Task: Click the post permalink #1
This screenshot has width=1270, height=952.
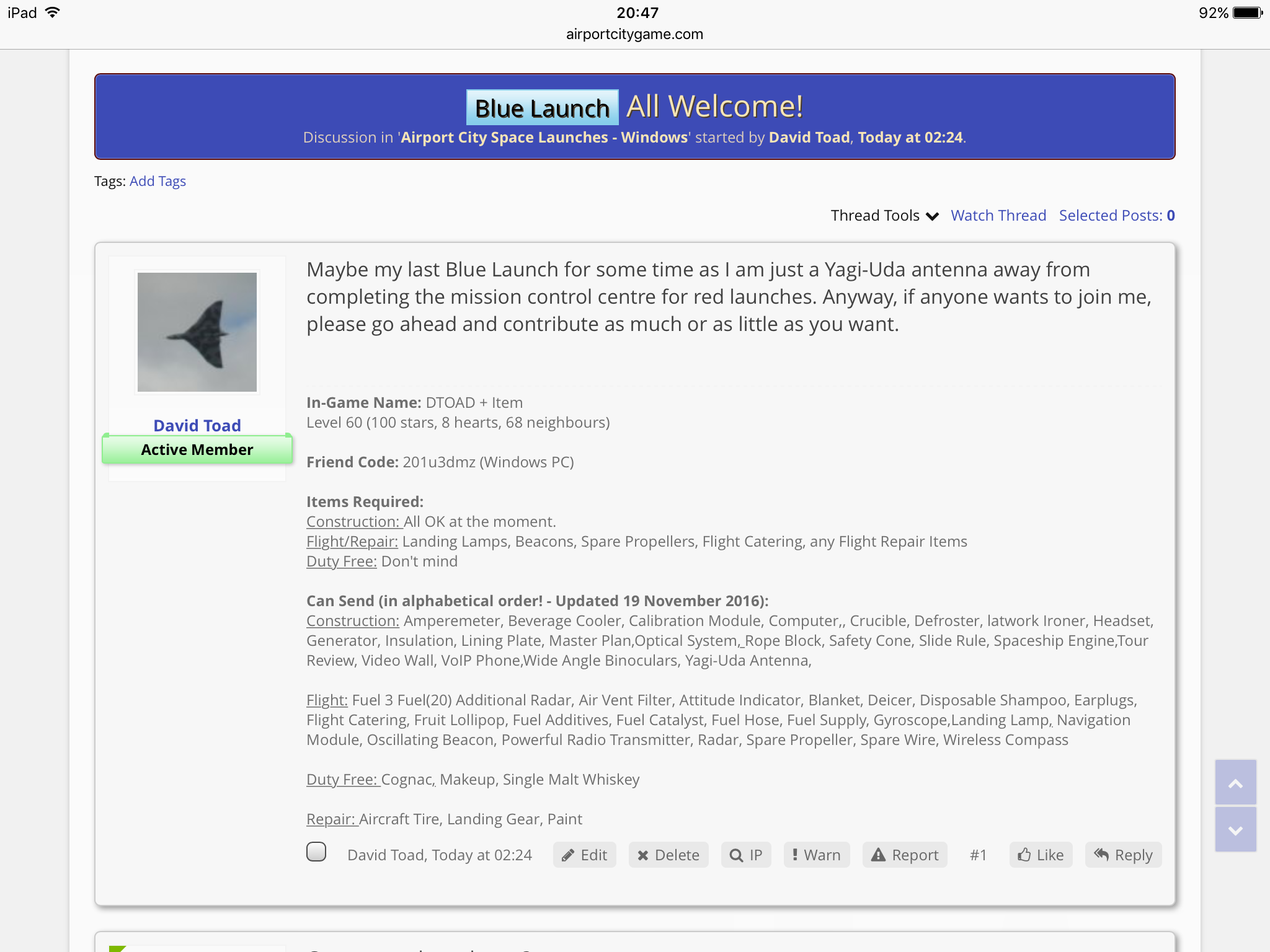Action: pyautogui.click(x=978, y=855)
